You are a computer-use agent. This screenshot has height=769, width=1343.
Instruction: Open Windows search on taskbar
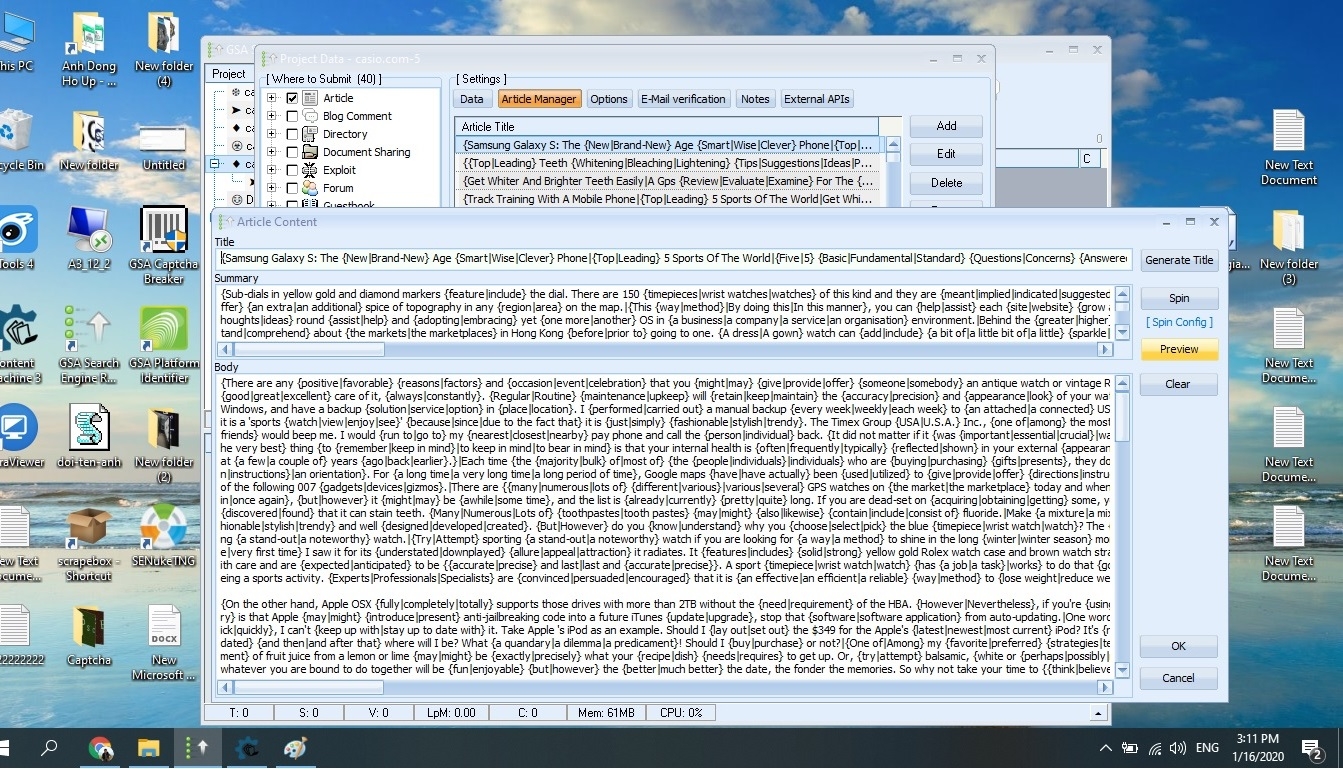tap(49, 747)
